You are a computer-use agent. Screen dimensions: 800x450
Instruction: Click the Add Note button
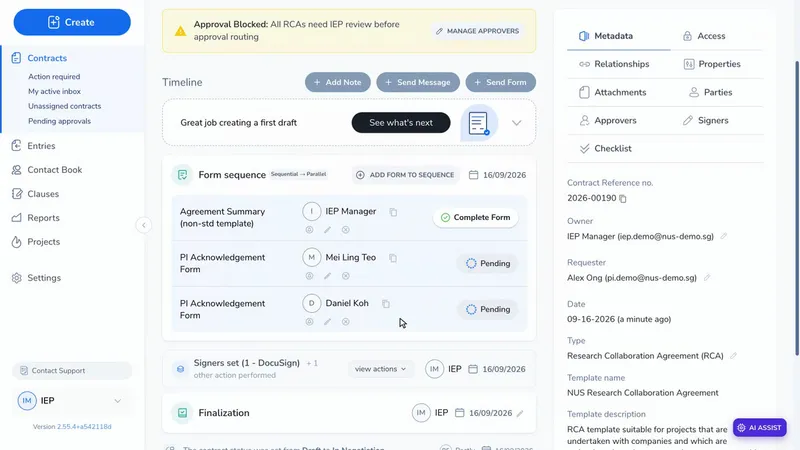tap(338, 82)
